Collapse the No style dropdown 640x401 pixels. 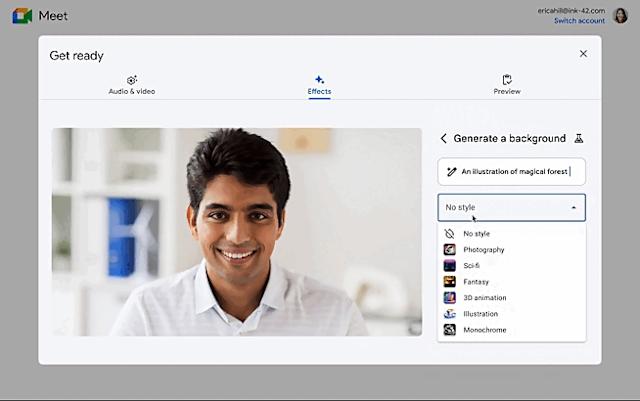pos(574,208)
